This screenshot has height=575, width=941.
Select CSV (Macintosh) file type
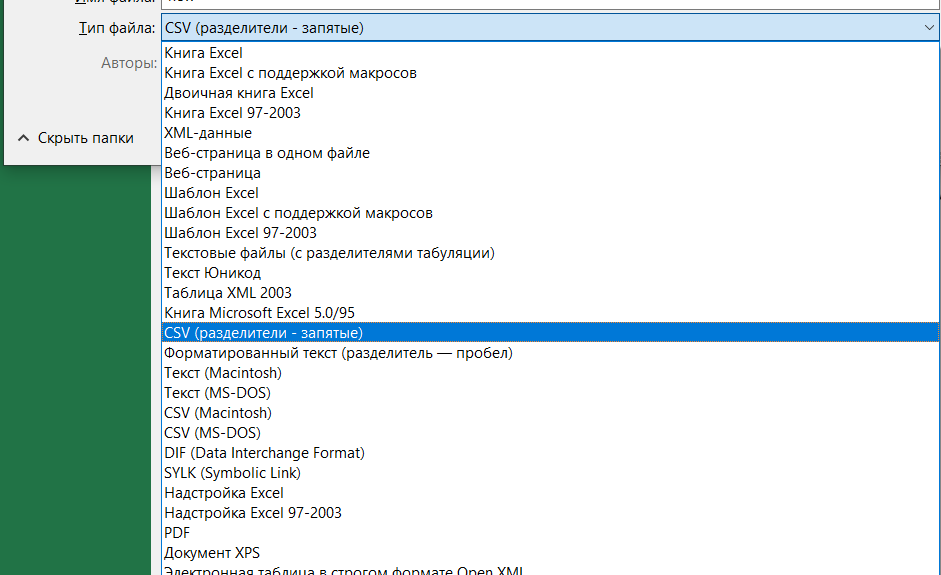pyautogui.click(x=550, y=413)
